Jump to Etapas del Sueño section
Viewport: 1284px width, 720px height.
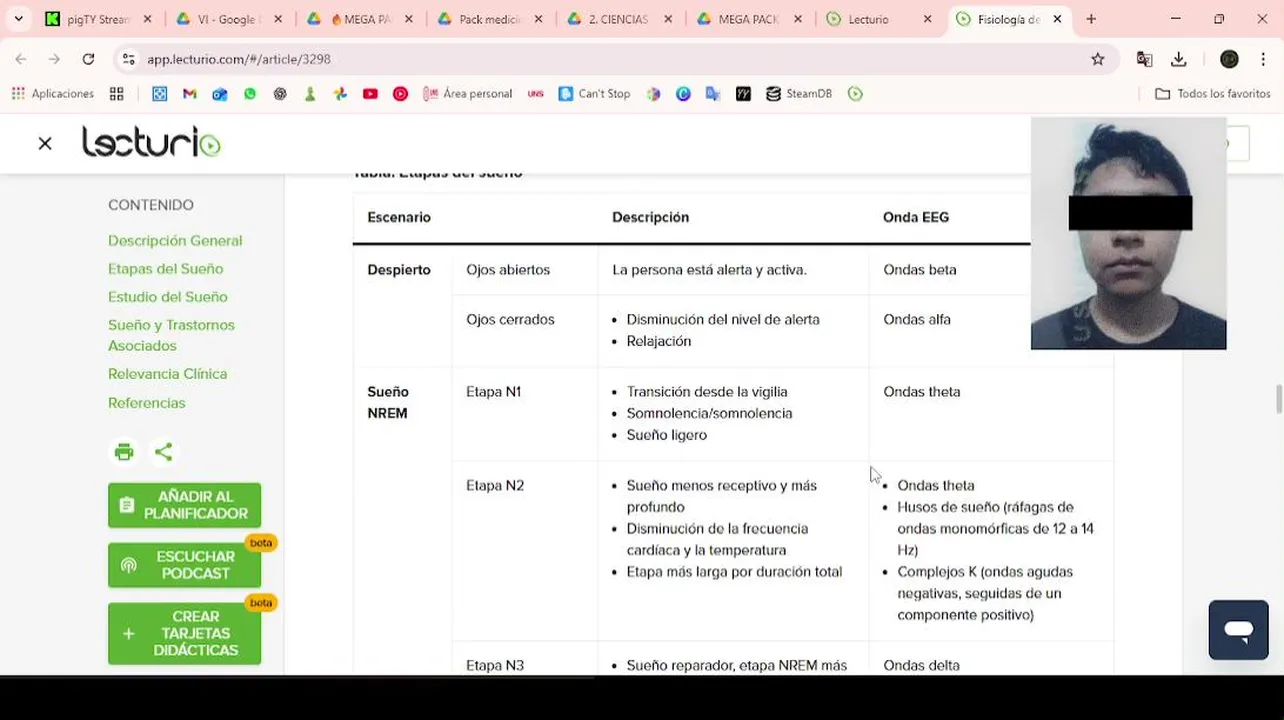(x=165, y=269)
